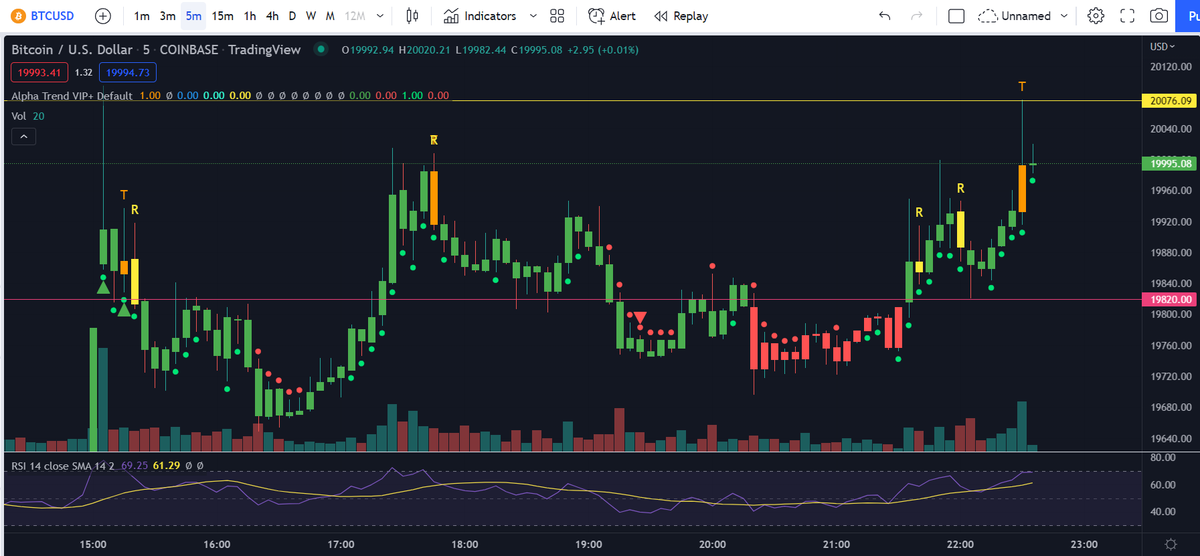Viewport: 1200px width, 556px height.
Task: Start bar Replay mode
Action: (x=681, y=16)
